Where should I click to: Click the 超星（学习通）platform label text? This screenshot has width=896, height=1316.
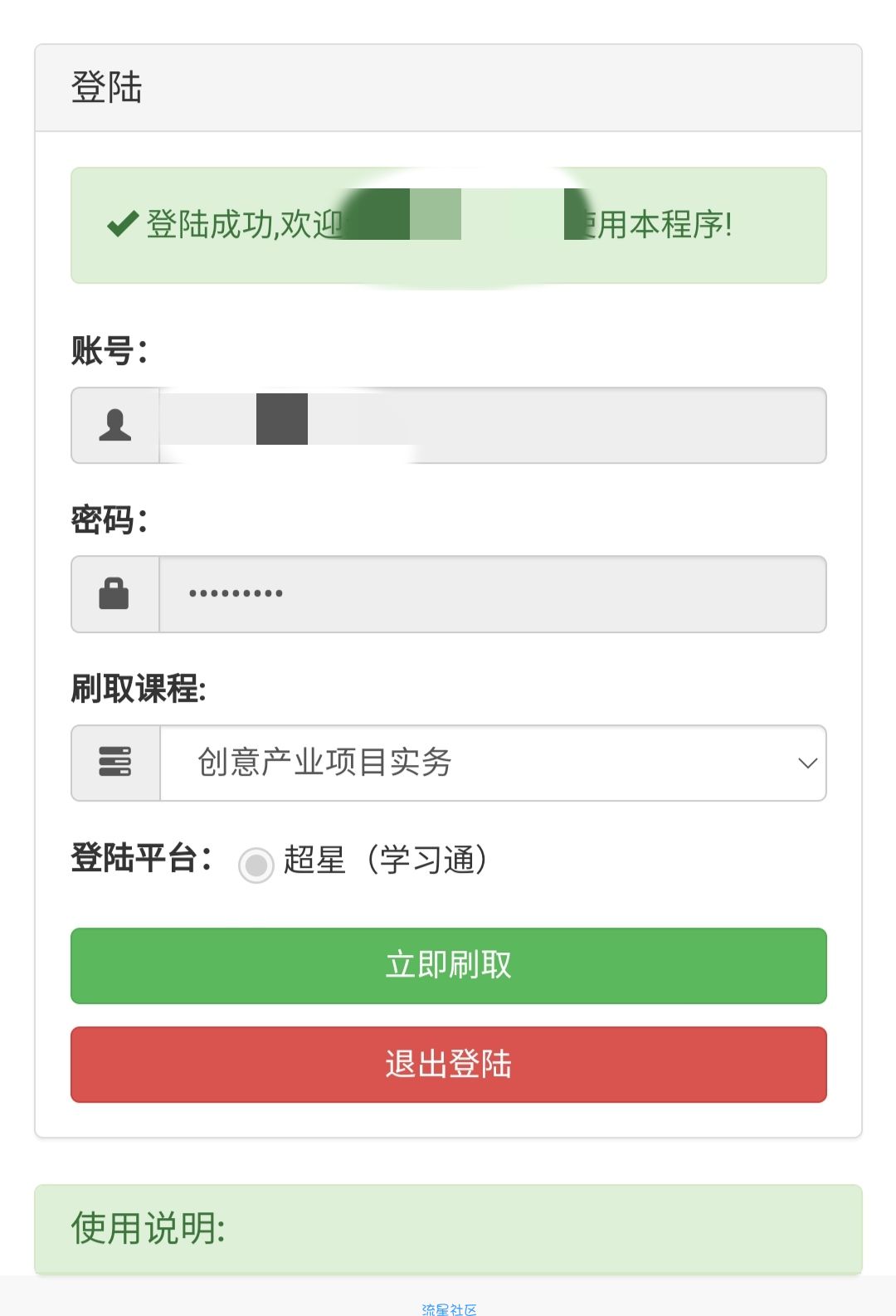click(x=386, y=860)
